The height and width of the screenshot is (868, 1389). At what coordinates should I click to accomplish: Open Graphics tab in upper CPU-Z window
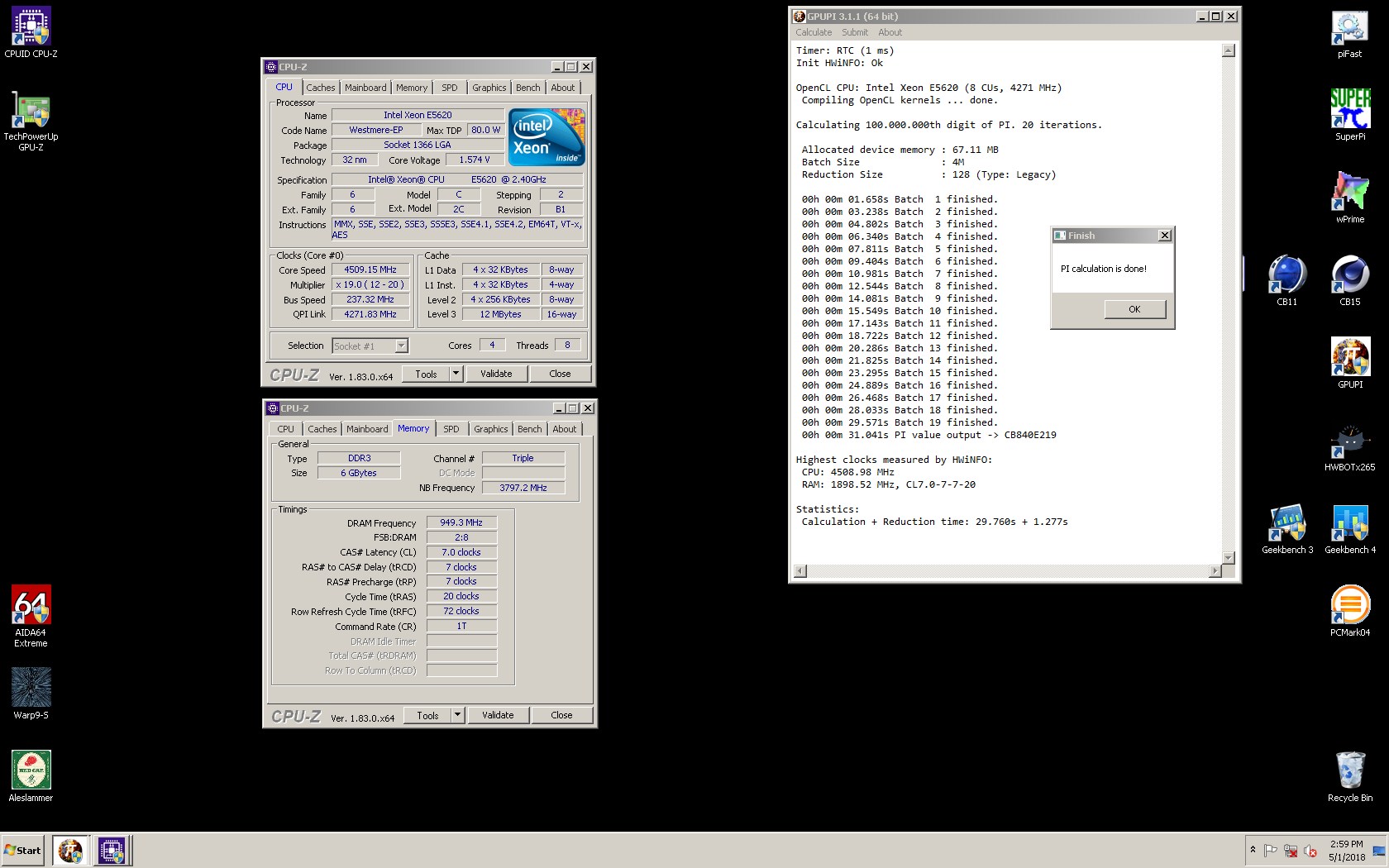coord(489,88)
